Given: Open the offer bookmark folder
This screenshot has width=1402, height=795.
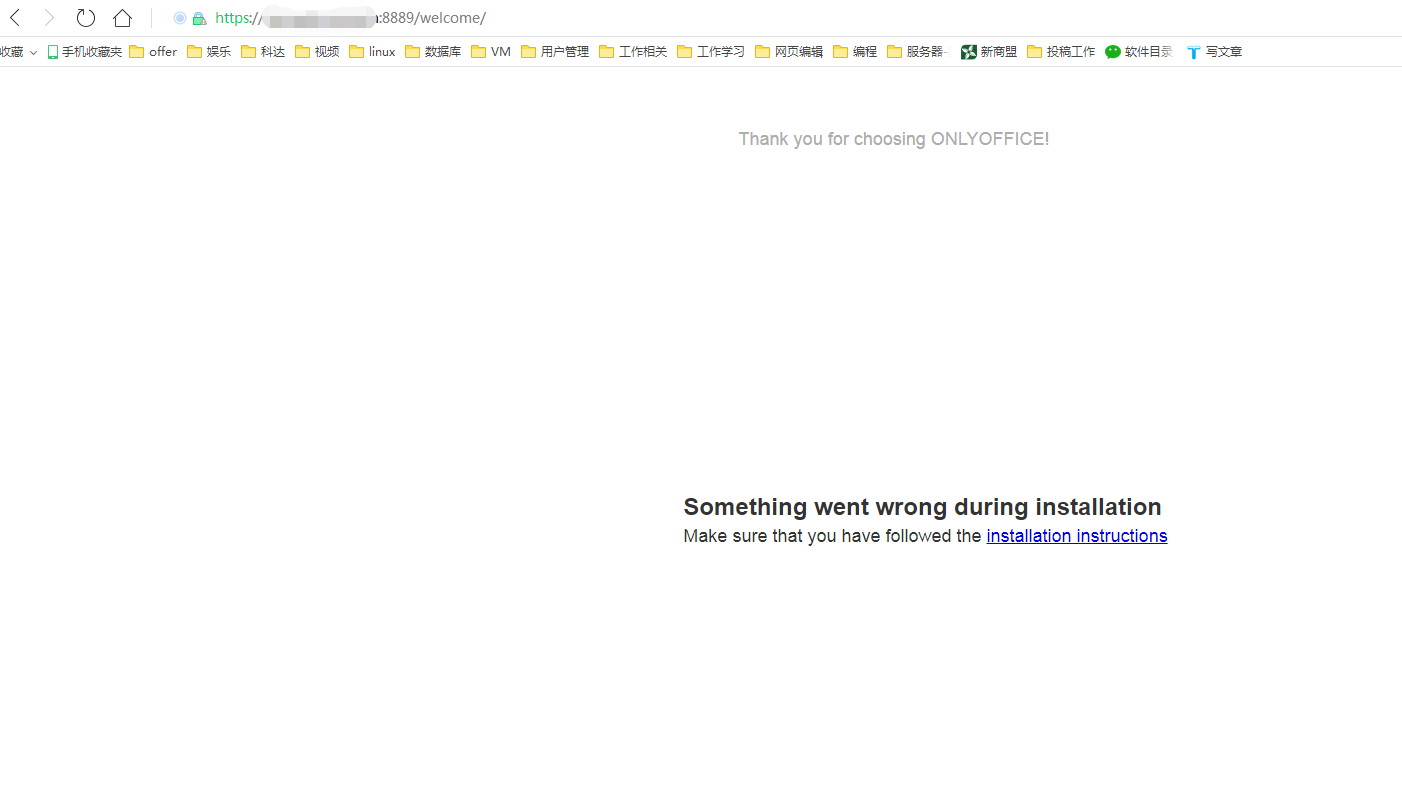Looking at the screenshot, I should click(x=153, y=52).
